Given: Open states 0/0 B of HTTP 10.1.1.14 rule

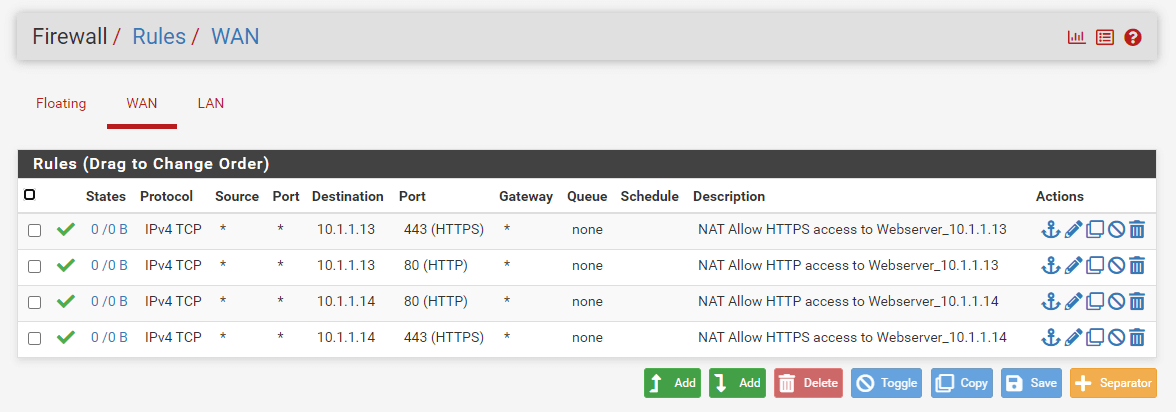Looking at the screenshot, I should pos(110,301).
